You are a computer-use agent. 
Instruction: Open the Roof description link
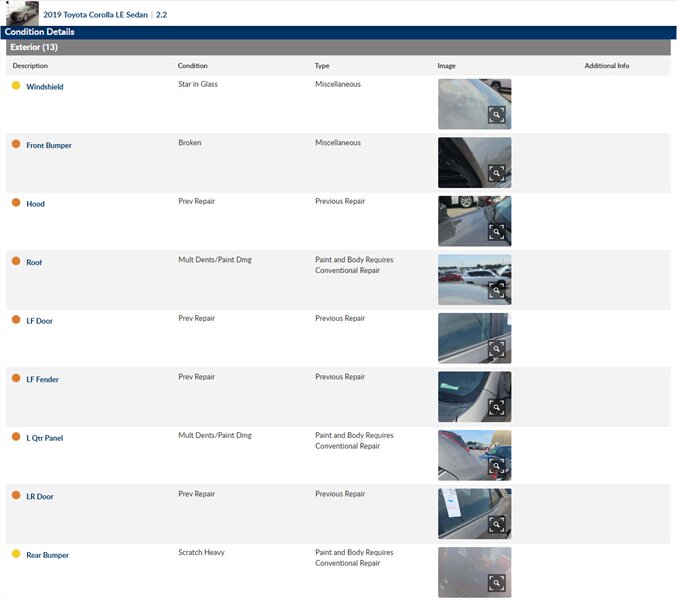pos(34,263)
